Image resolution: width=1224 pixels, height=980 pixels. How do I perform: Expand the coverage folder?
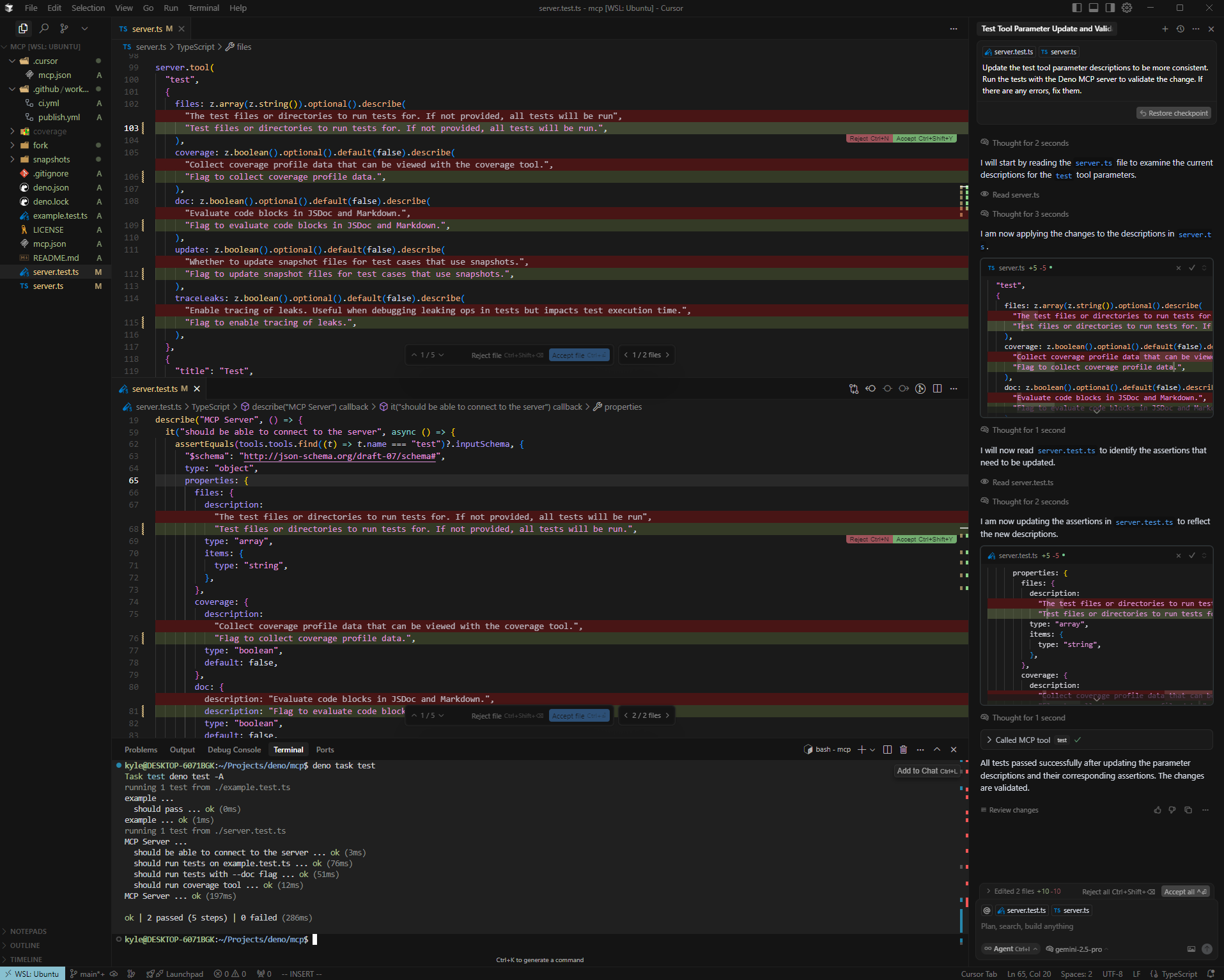[x=12, y=131]
